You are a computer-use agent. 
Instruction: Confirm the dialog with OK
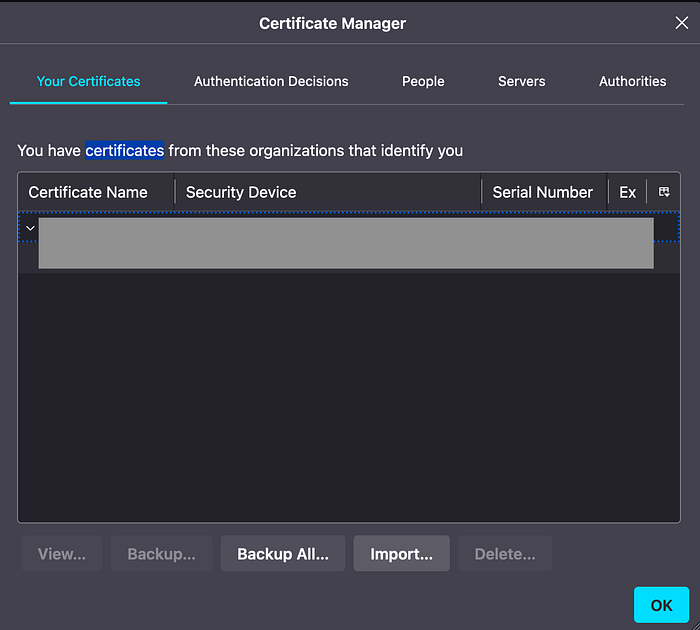click(x=661, y=605)
